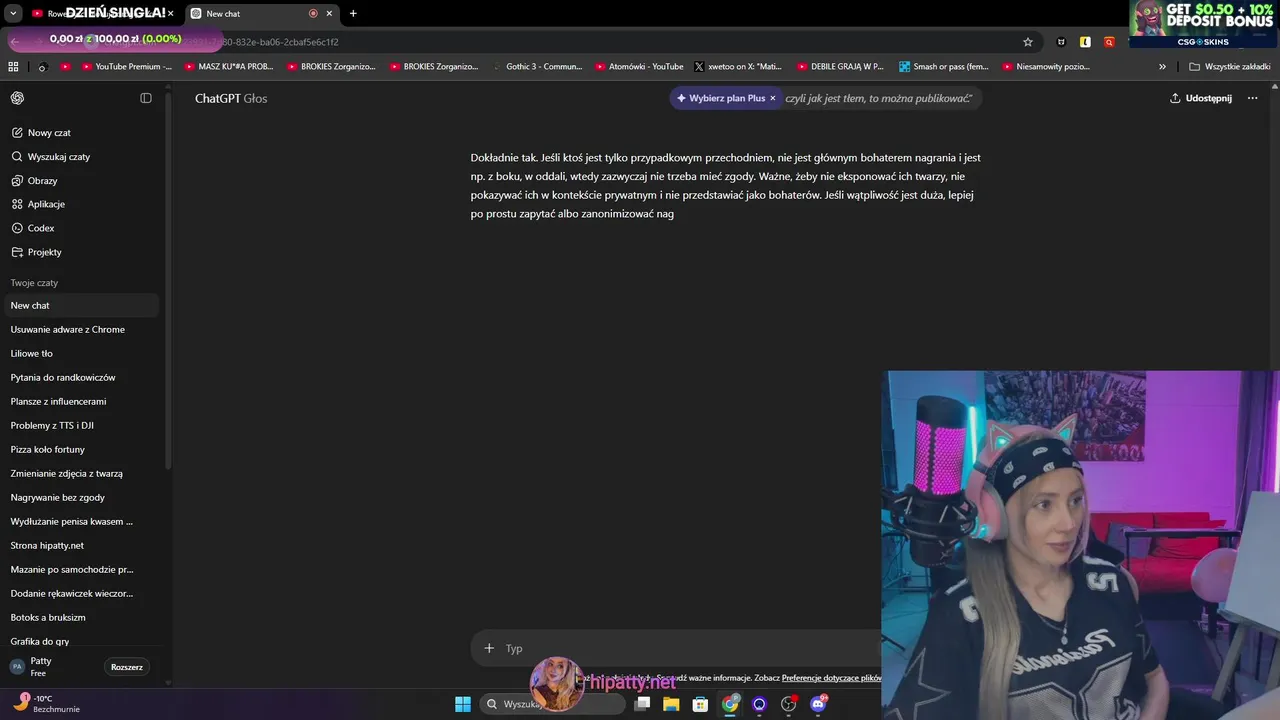Open a new browser tab with plus
The image size is (1280, 720).
click(353, 14)
